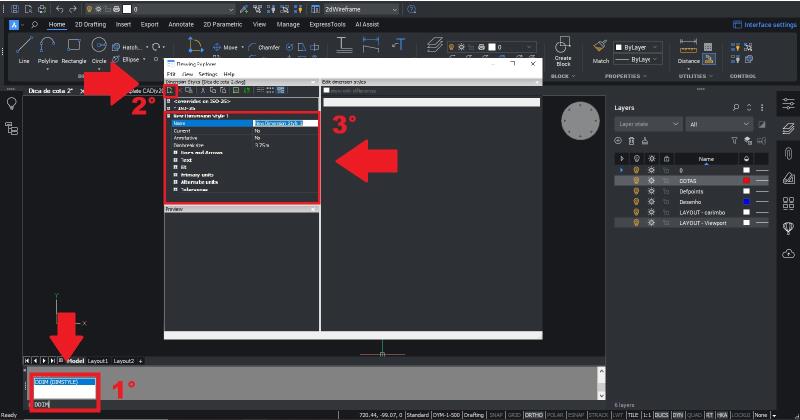This screenshot has width=800, height=420.
Task: Switch to the Layout1 tab
Action: [x=97, y=360]
